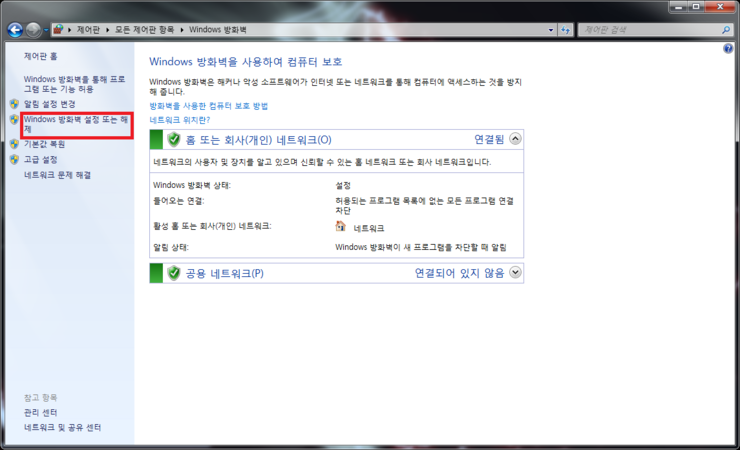The height and width of the screenshot is (450, 740).
Task: Open 네트워크 문제 해결 link
Action: (57, 175)
